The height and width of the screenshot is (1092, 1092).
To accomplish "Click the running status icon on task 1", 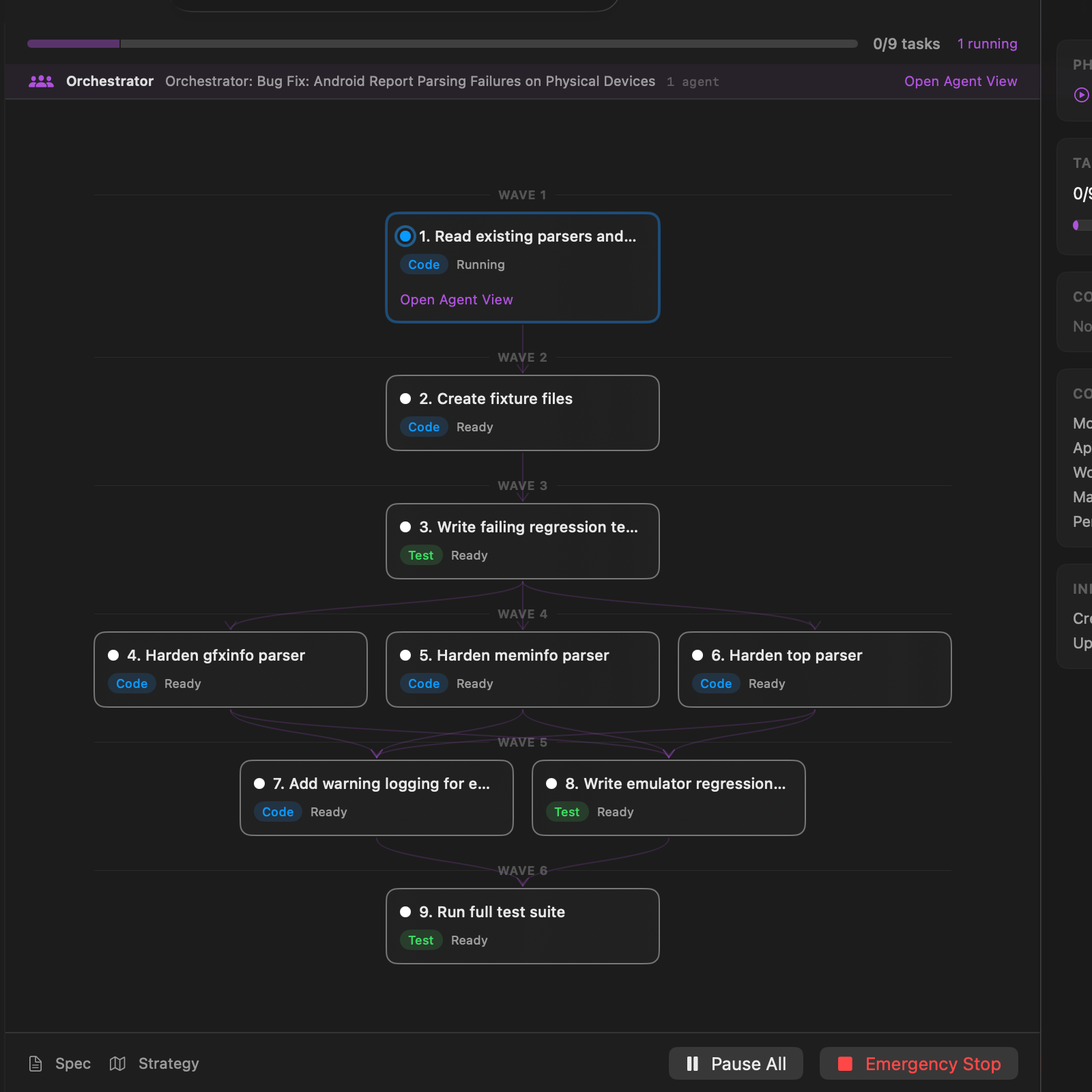I will [x=405, y=236].
